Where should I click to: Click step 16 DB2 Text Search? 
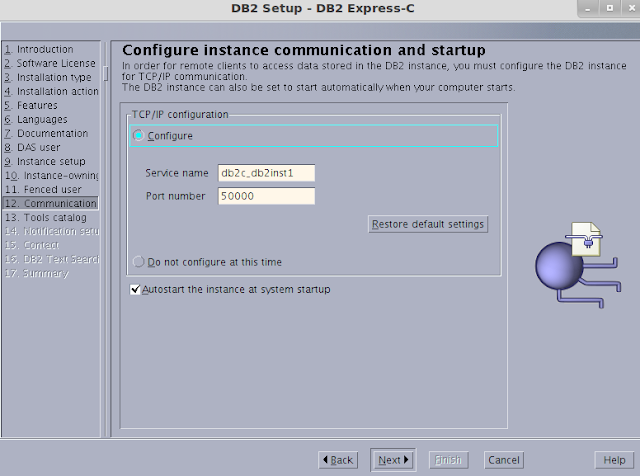(51, 259)
